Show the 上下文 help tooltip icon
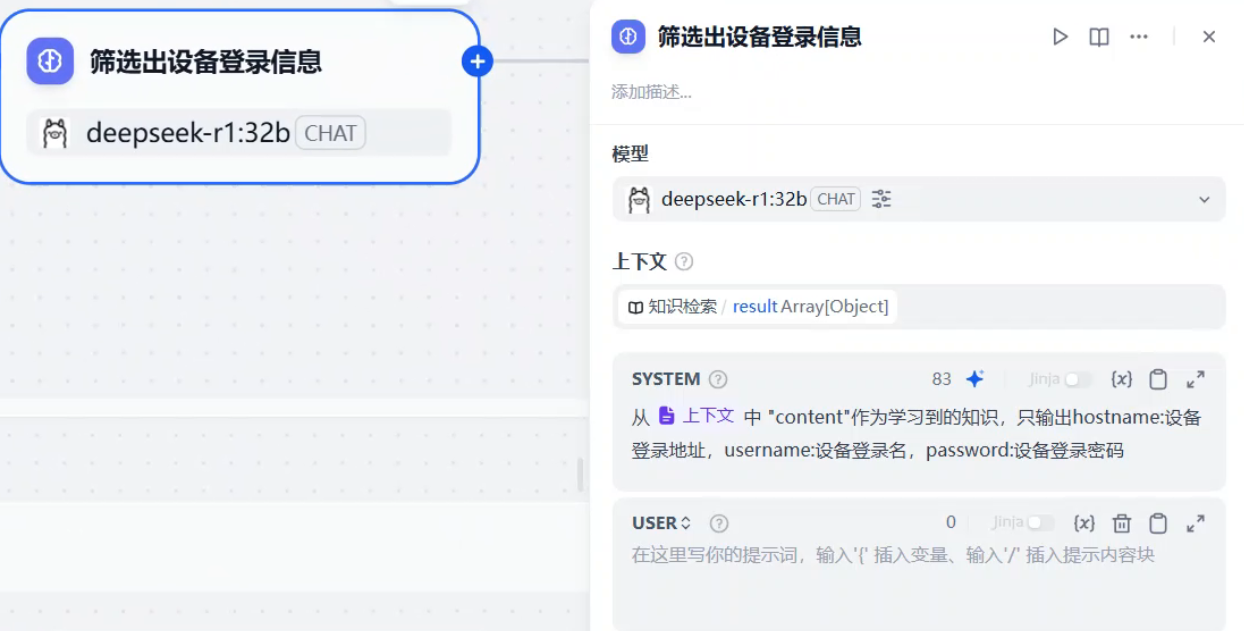The width and height of the screenshot is (1244, 631). tap(684, 262)
